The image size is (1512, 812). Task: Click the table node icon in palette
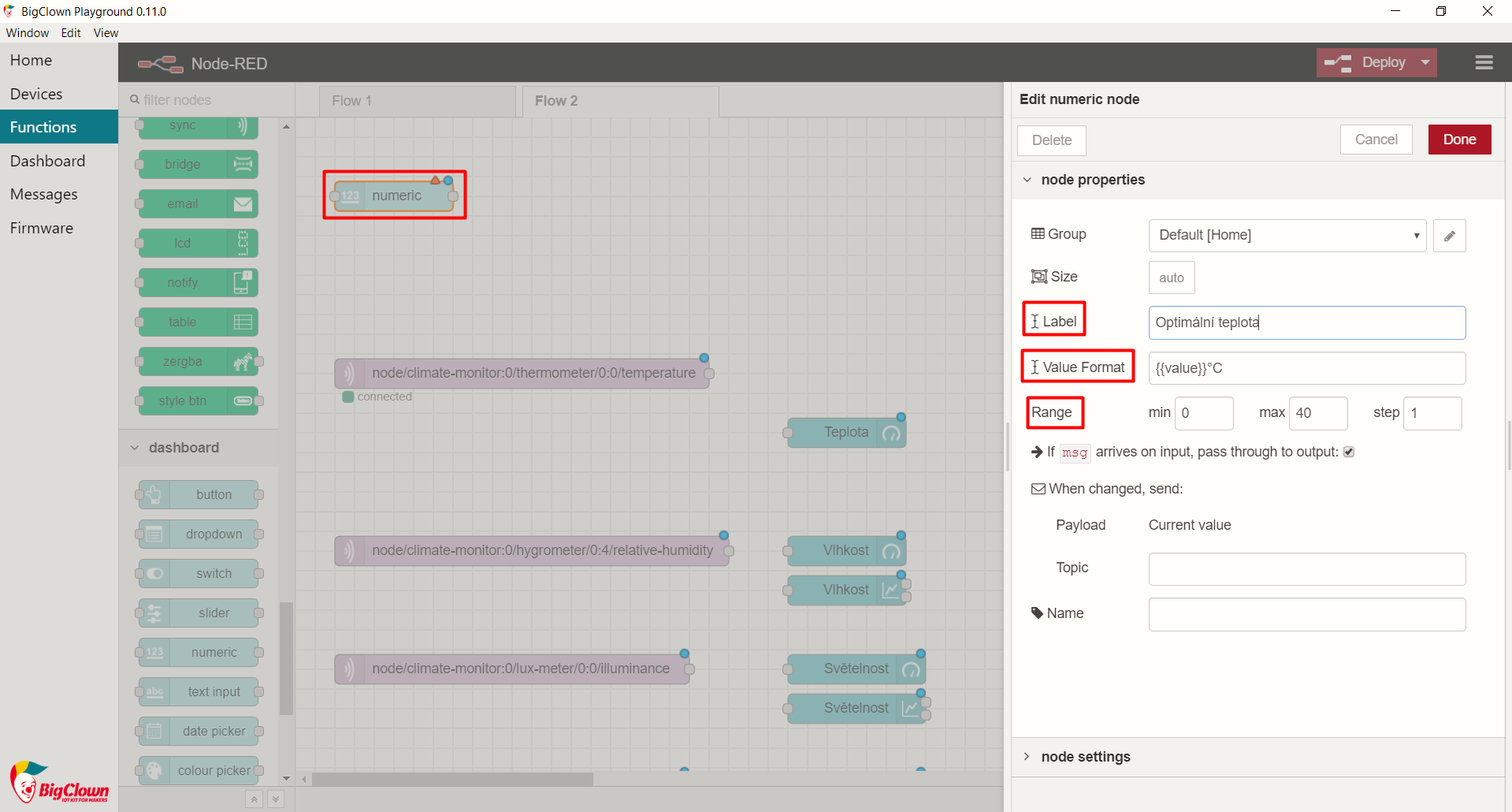tap(243, 322)
